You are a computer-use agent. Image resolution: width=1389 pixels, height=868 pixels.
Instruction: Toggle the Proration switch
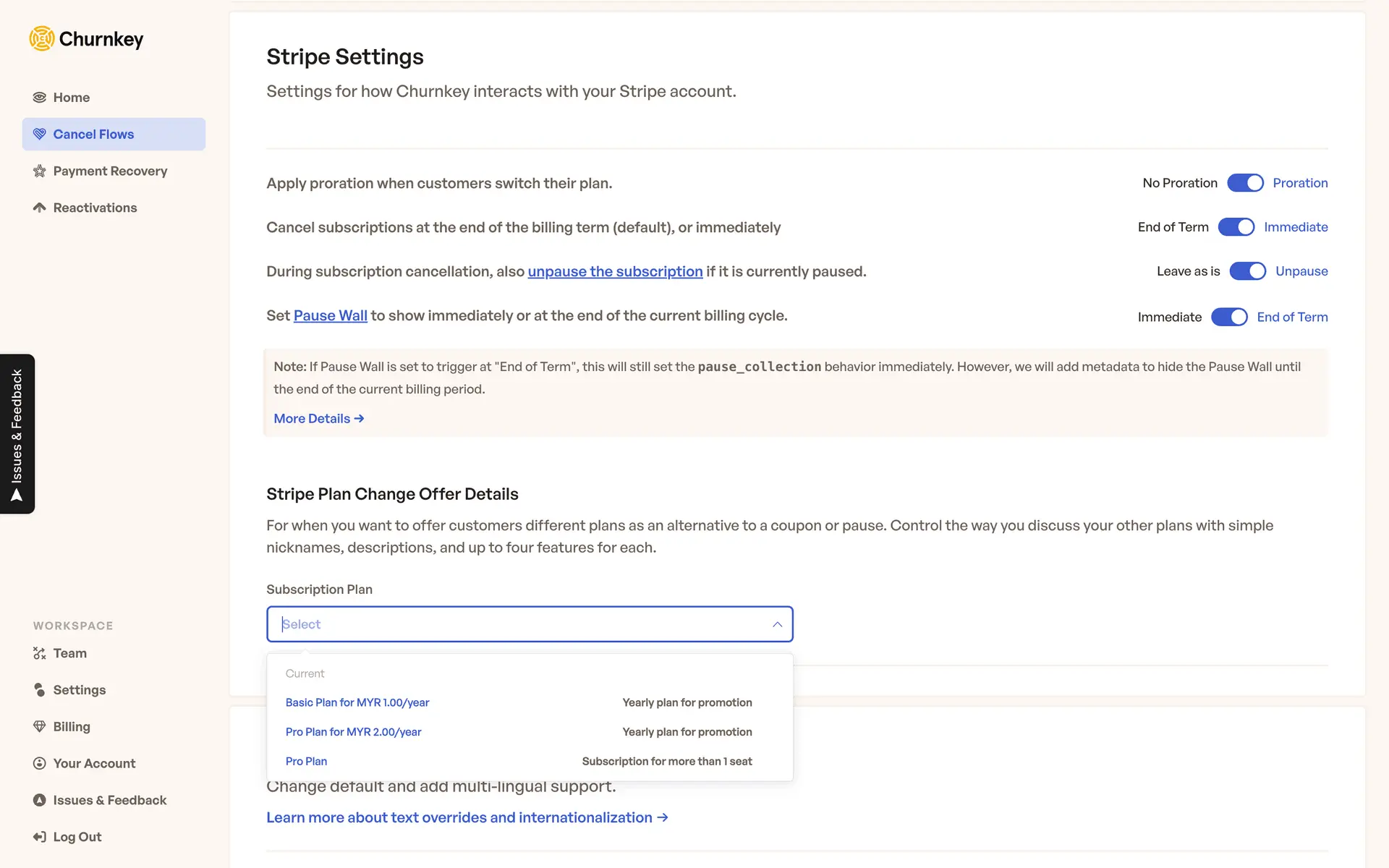coord(1244,183)
